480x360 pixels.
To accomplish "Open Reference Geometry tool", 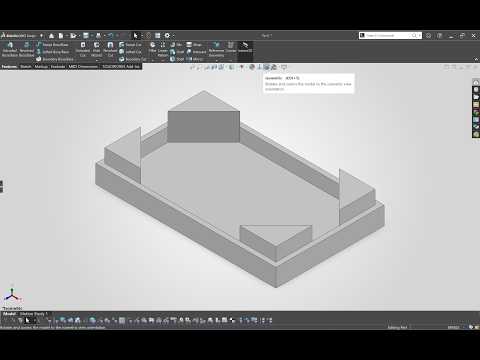I will pos(216,49).
